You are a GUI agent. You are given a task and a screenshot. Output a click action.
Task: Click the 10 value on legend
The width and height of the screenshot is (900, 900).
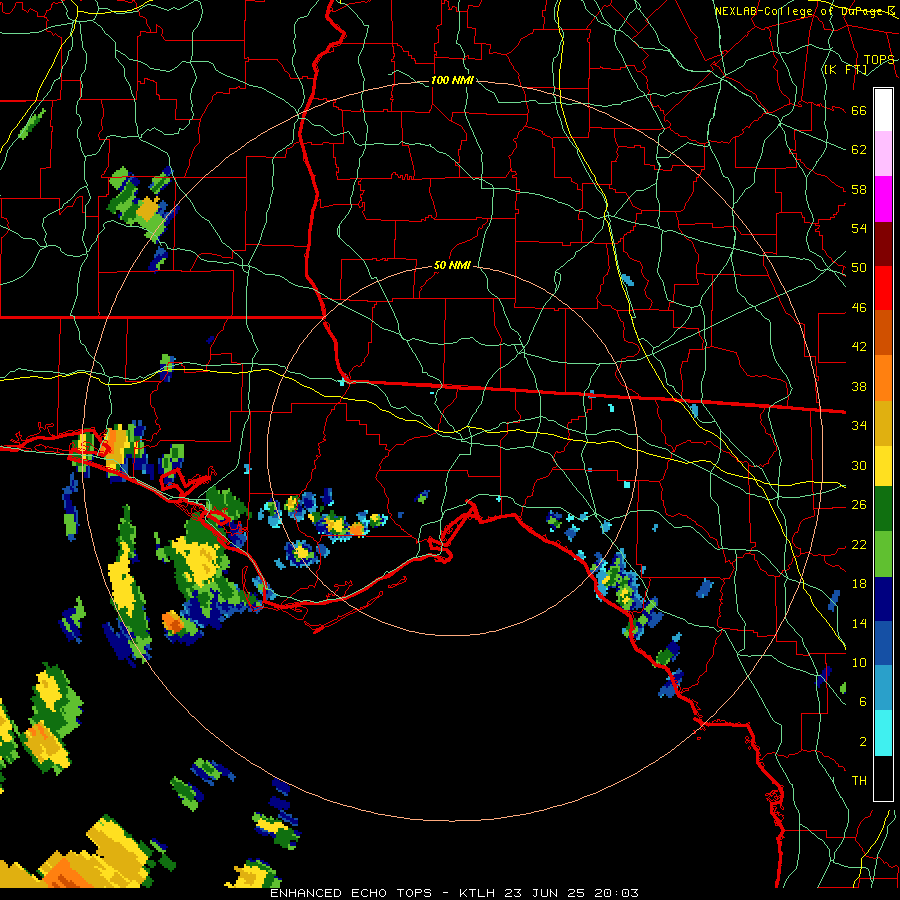859,662
